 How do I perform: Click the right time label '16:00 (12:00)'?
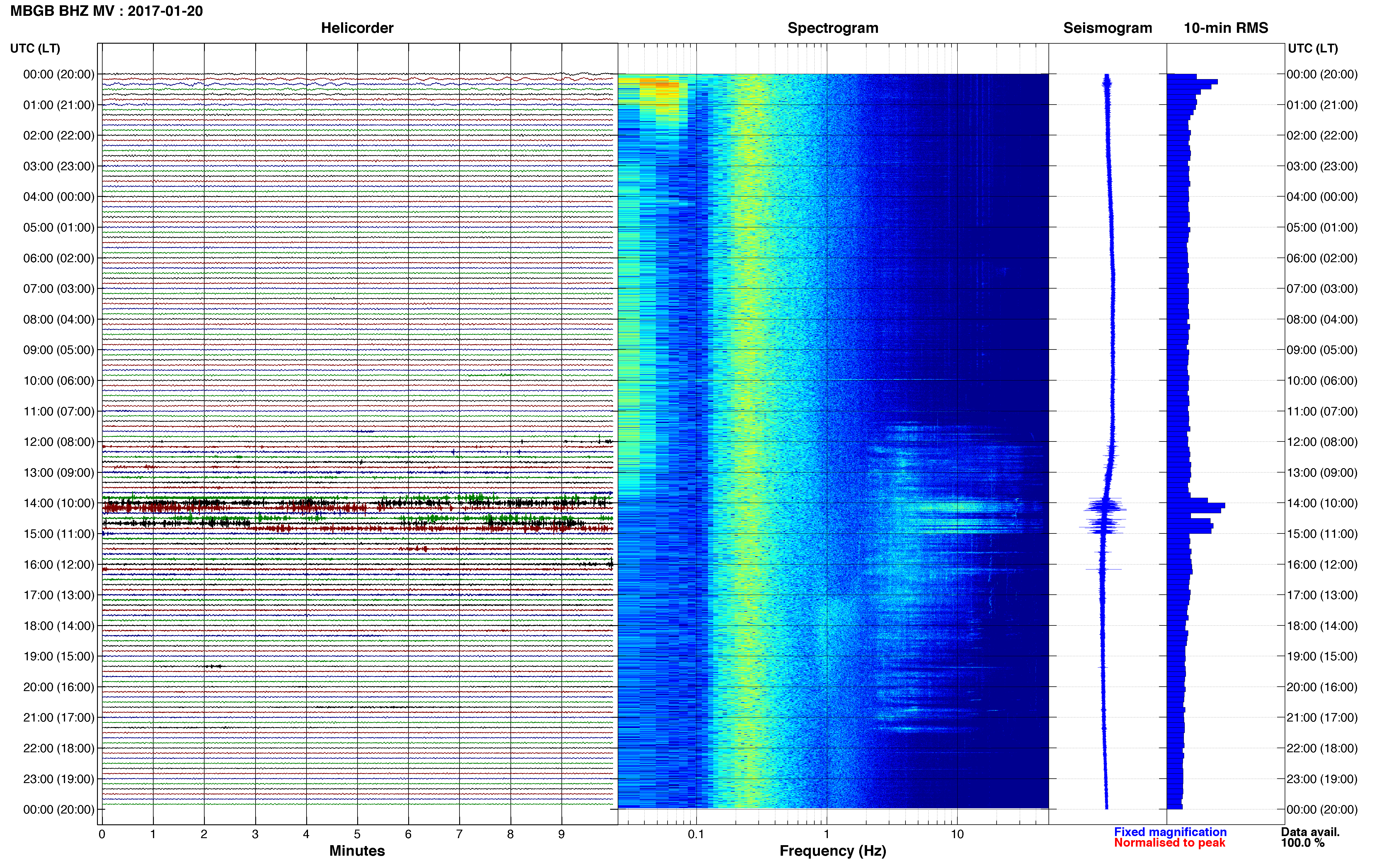coord(1322,564)
